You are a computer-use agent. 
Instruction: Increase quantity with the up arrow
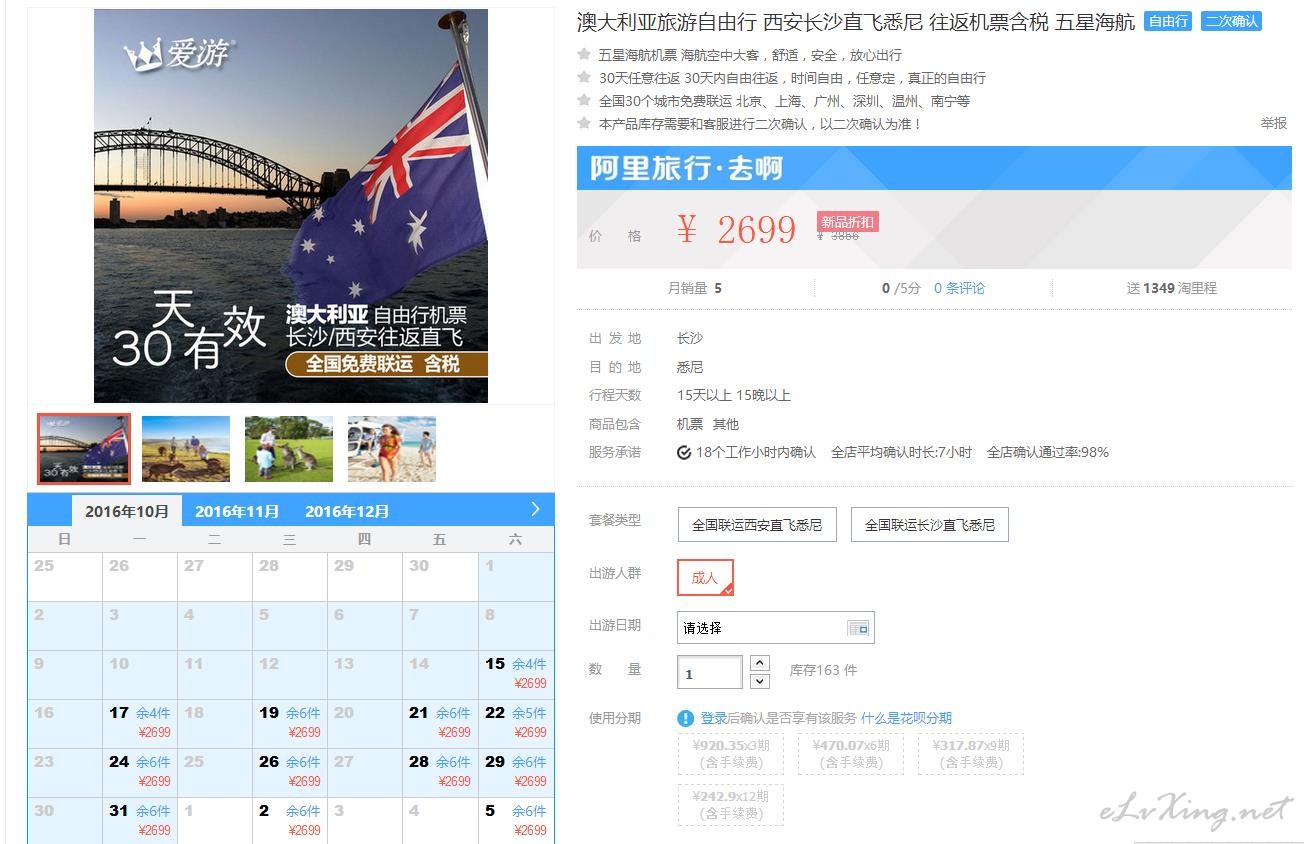pos(760,663)
